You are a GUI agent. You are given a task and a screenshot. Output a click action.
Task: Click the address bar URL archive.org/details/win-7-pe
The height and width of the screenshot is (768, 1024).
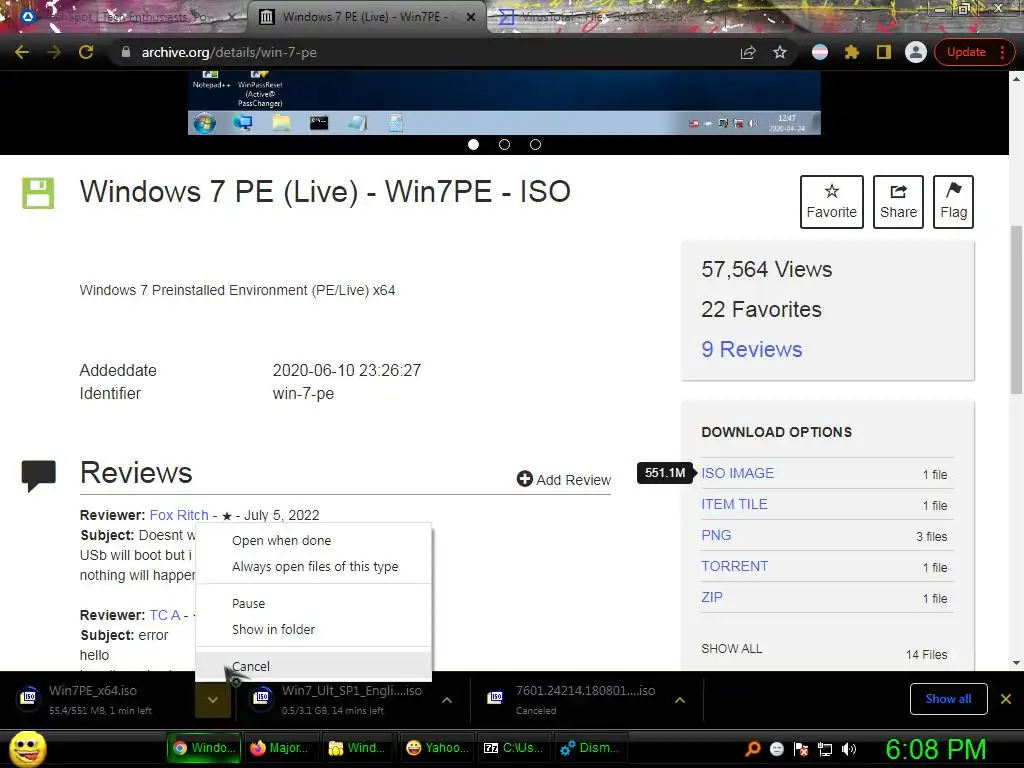(x=229, y=52)
